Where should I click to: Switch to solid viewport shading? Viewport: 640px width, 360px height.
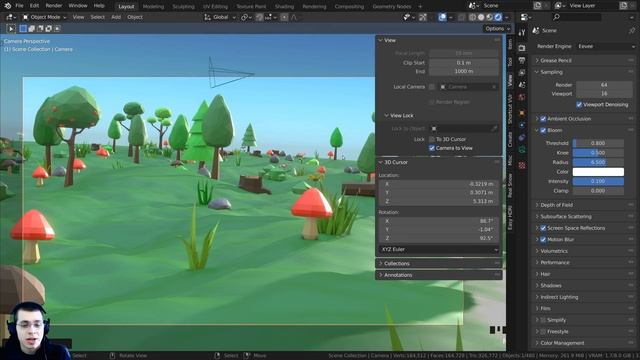click(x=481, y=17)
